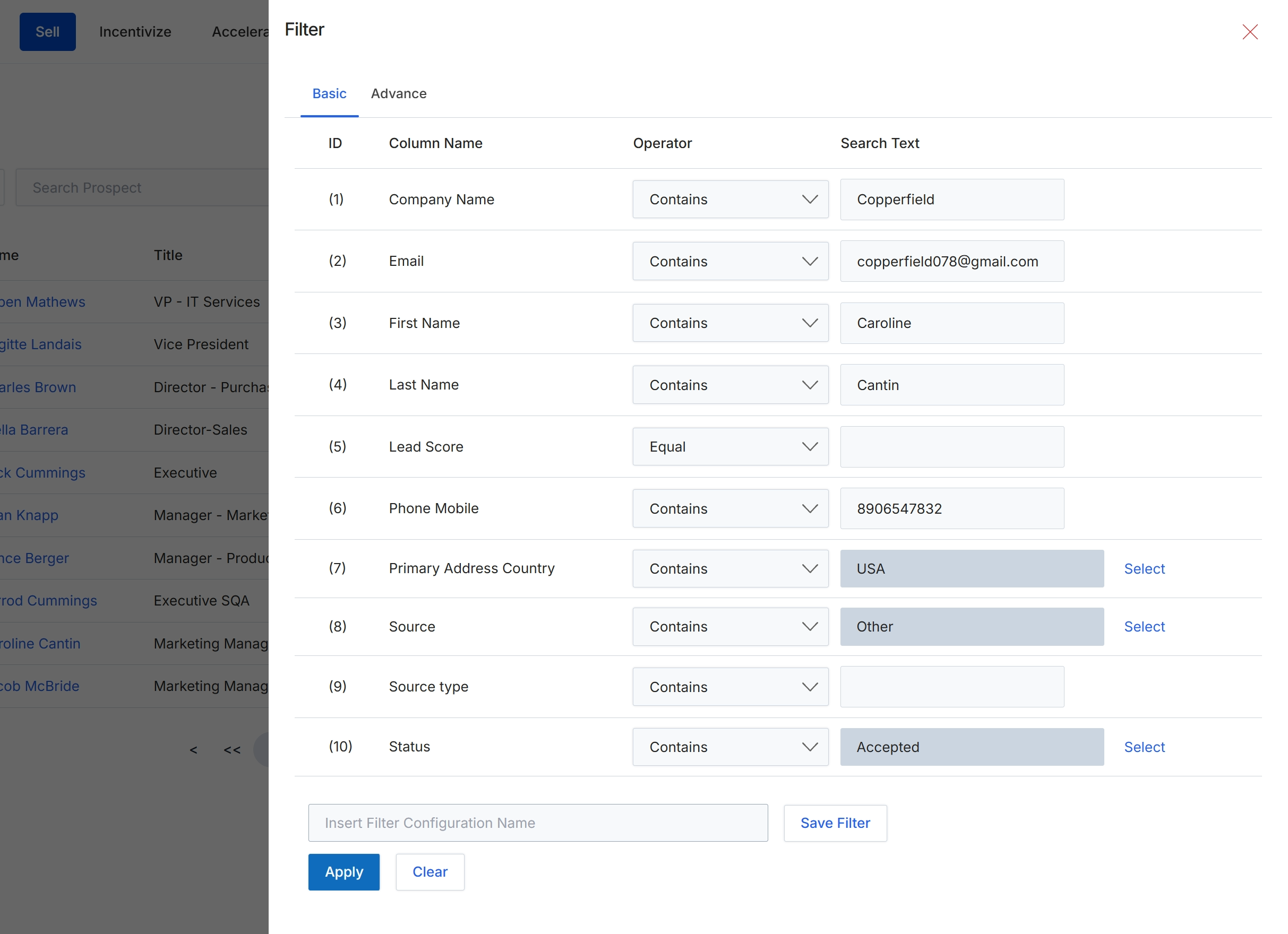Open the Email operator dropdown
Screen dimensions: 1288x934
[x=731, y=261]
